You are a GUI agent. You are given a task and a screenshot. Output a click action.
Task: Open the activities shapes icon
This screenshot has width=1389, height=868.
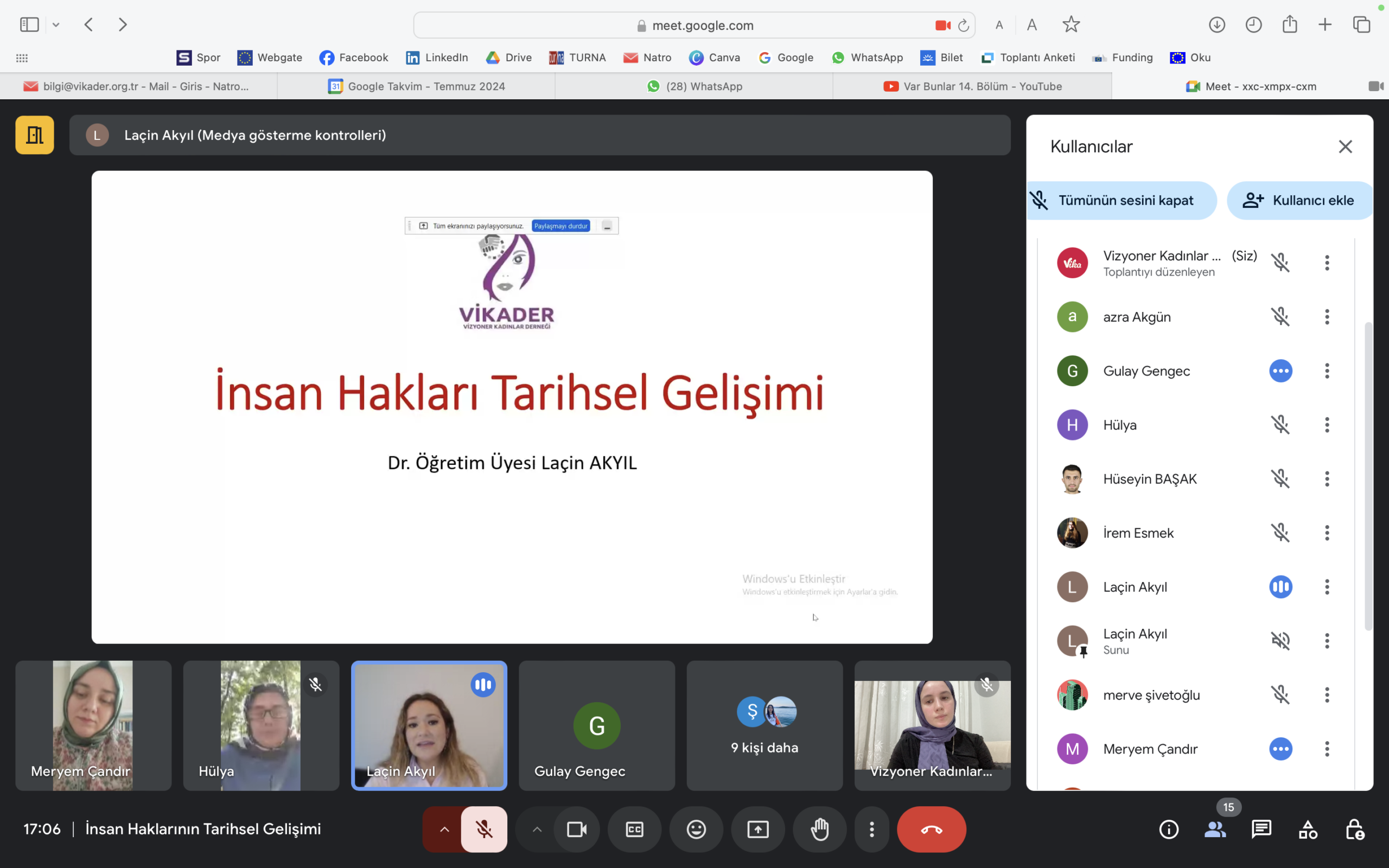click(1308, 829)
